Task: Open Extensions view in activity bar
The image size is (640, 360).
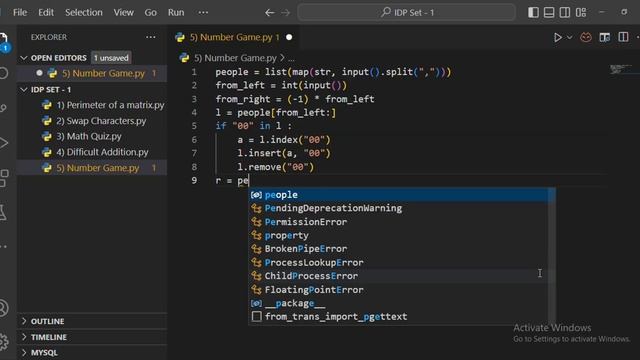Action: coord(4,178)
